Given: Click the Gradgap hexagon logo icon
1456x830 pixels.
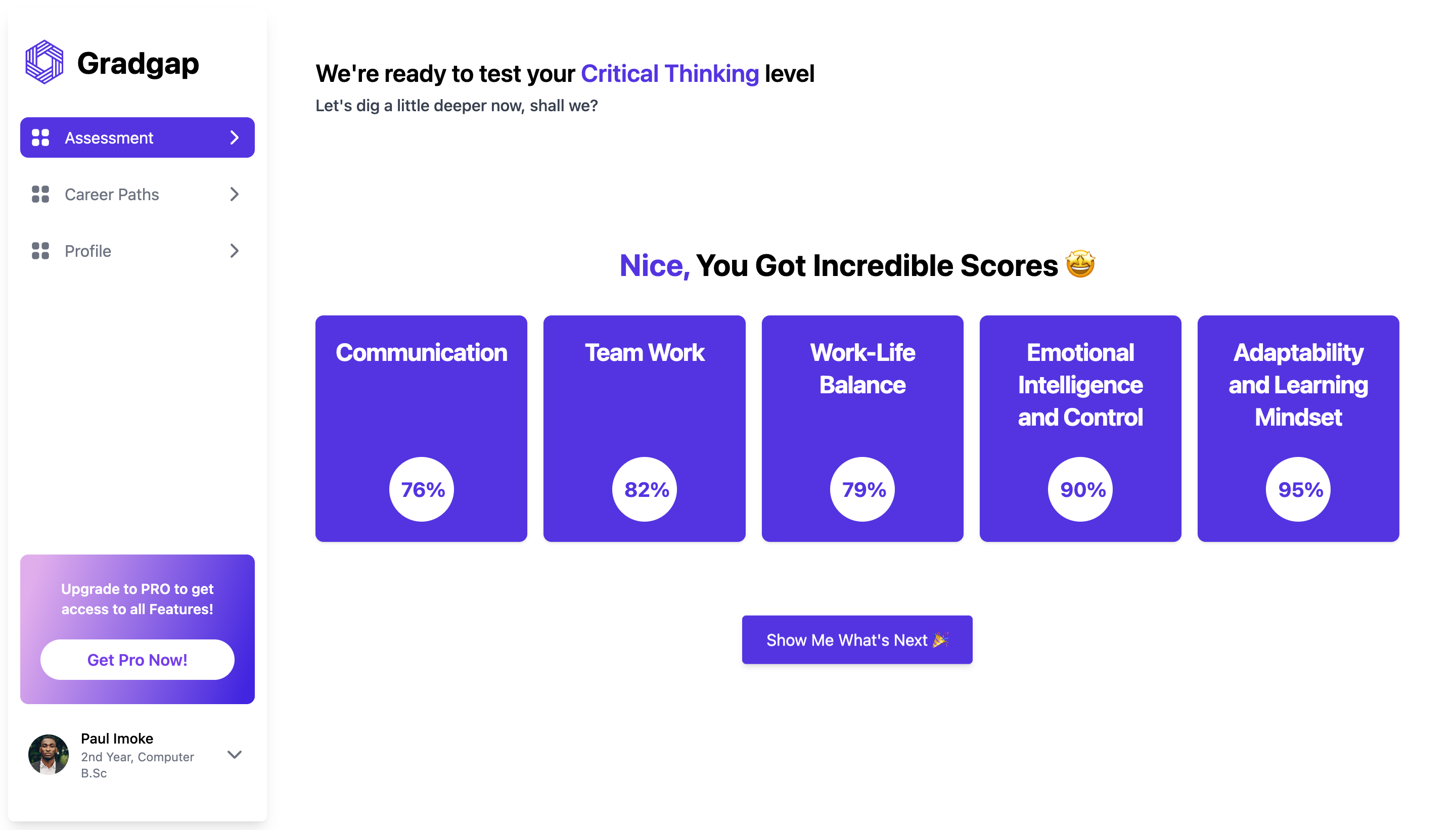Looking at the screenshot, I should (x=44, y=62).
